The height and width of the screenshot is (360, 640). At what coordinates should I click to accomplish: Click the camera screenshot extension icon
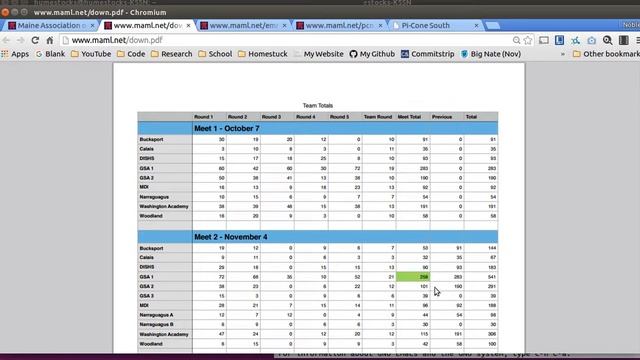(591, 40)
